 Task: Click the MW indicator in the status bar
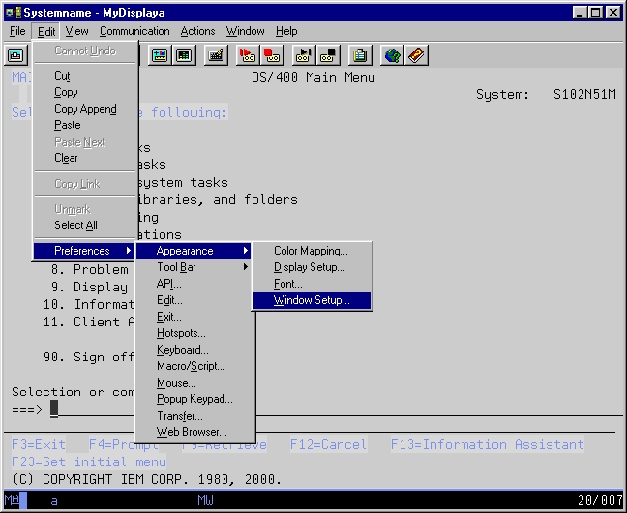pyautogui.click(x=206, y=500)
